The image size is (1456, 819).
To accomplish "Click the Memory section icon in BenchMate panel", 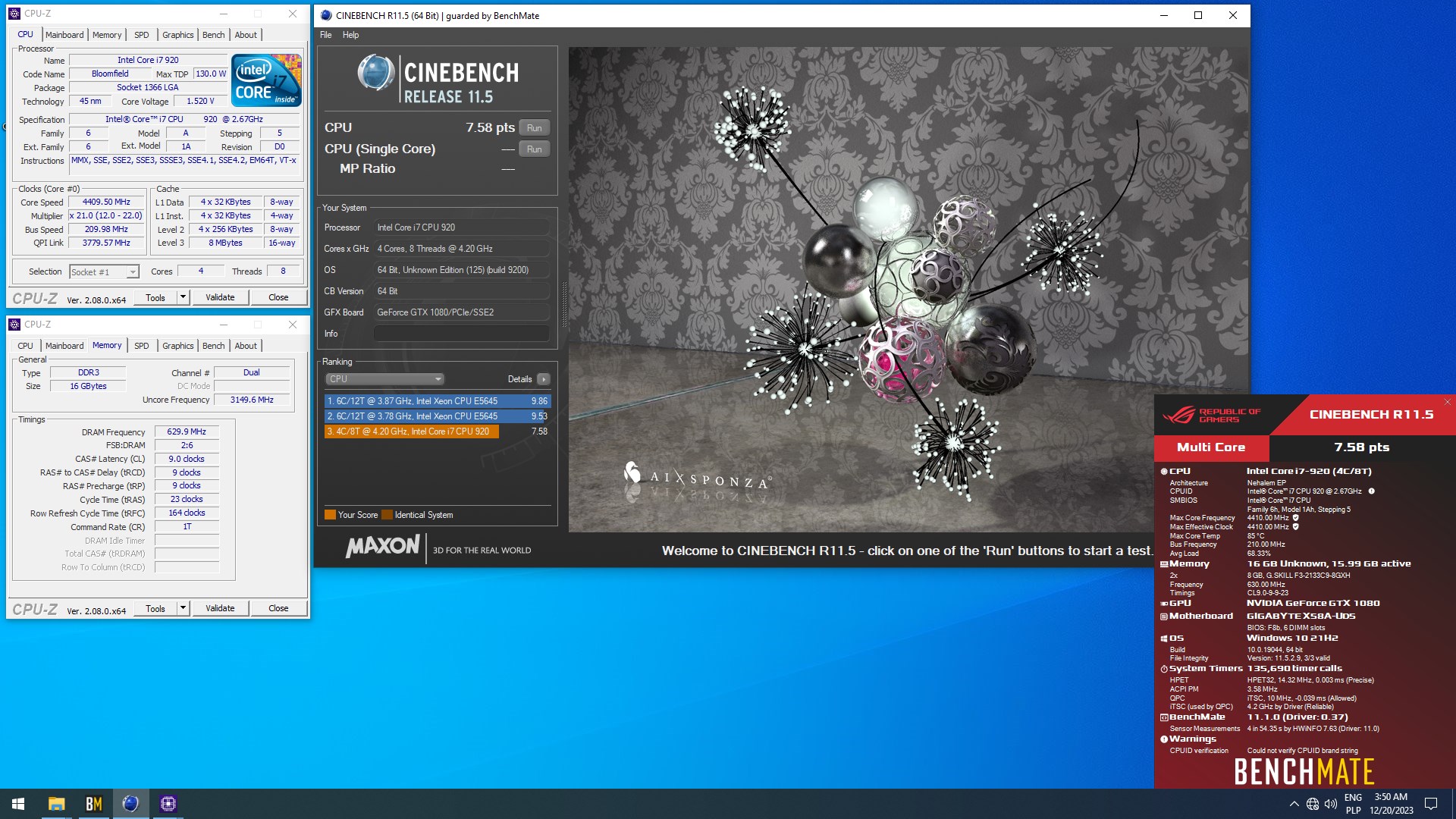I will (x=1164, y=564).
